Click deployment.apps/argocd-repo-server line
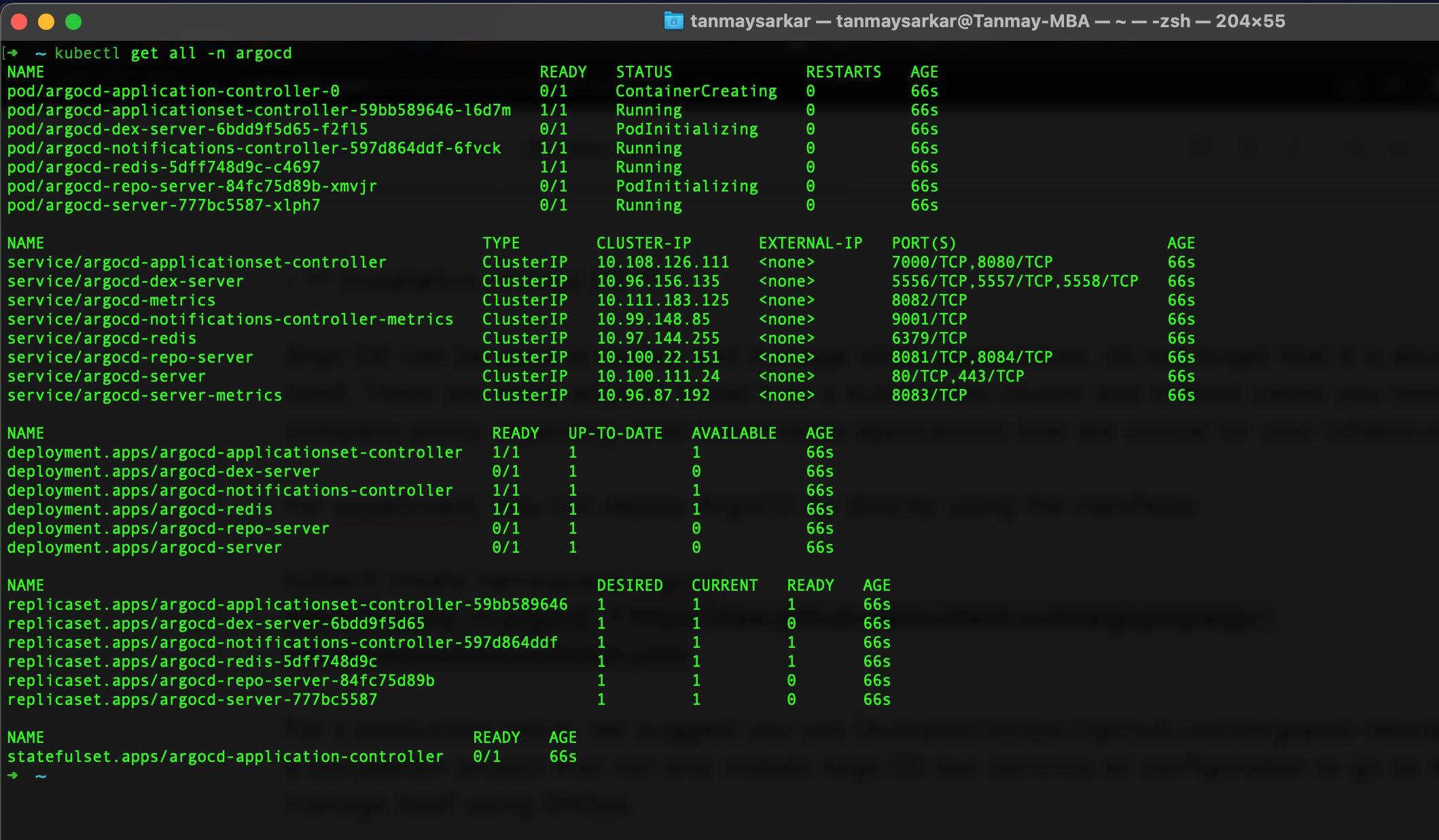 (x=168, y=528)
